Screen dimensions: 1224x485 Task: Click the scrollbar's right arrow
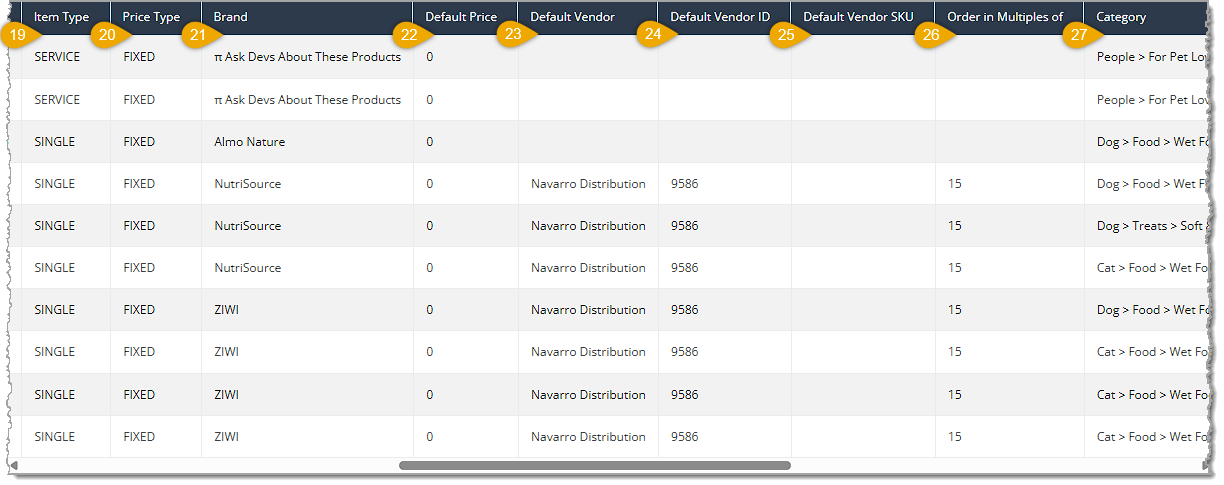pyautogui.click(x=1205, y=465)
